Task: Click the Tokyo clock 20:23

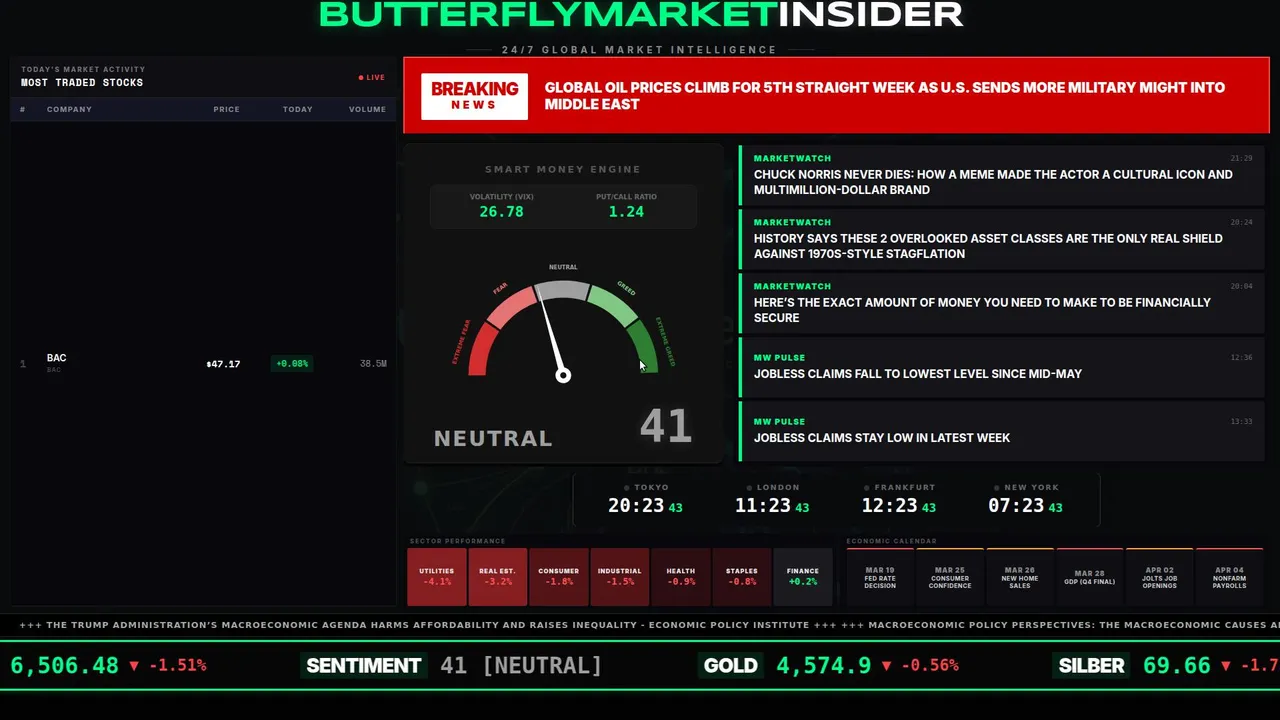Action: click(636, 506)
